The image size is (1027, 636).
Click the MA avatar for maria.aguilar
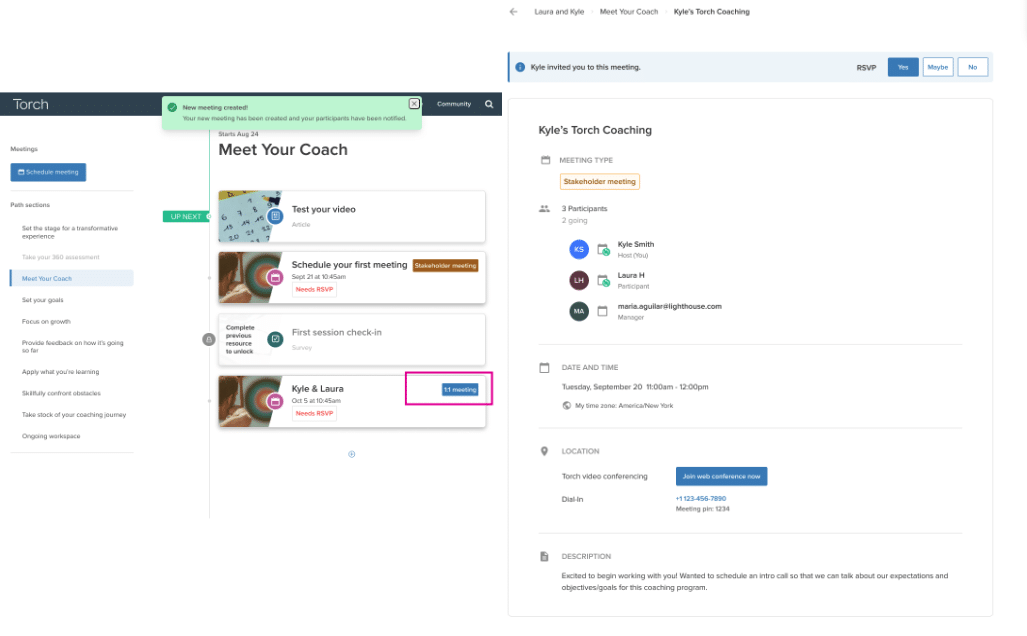click(x=579, y=311)
